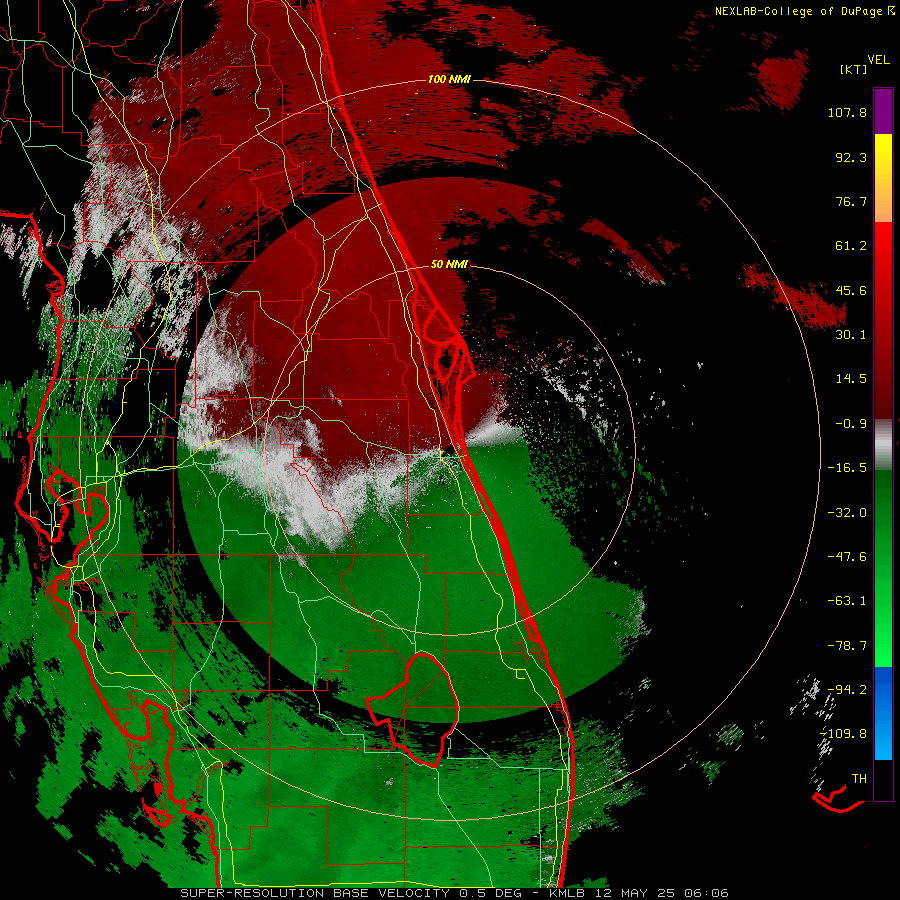This screenshot has width=900, height=900.
Task: Click the 100 NMI range ring label
Action: [x=449, y=79]
